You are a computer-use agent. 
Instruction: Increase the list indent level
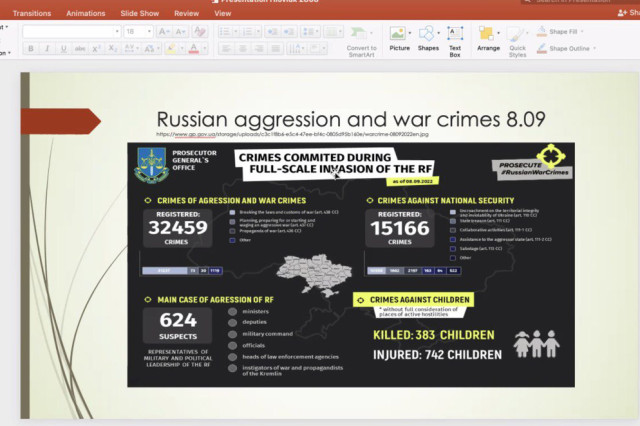(x=289, y=31)
